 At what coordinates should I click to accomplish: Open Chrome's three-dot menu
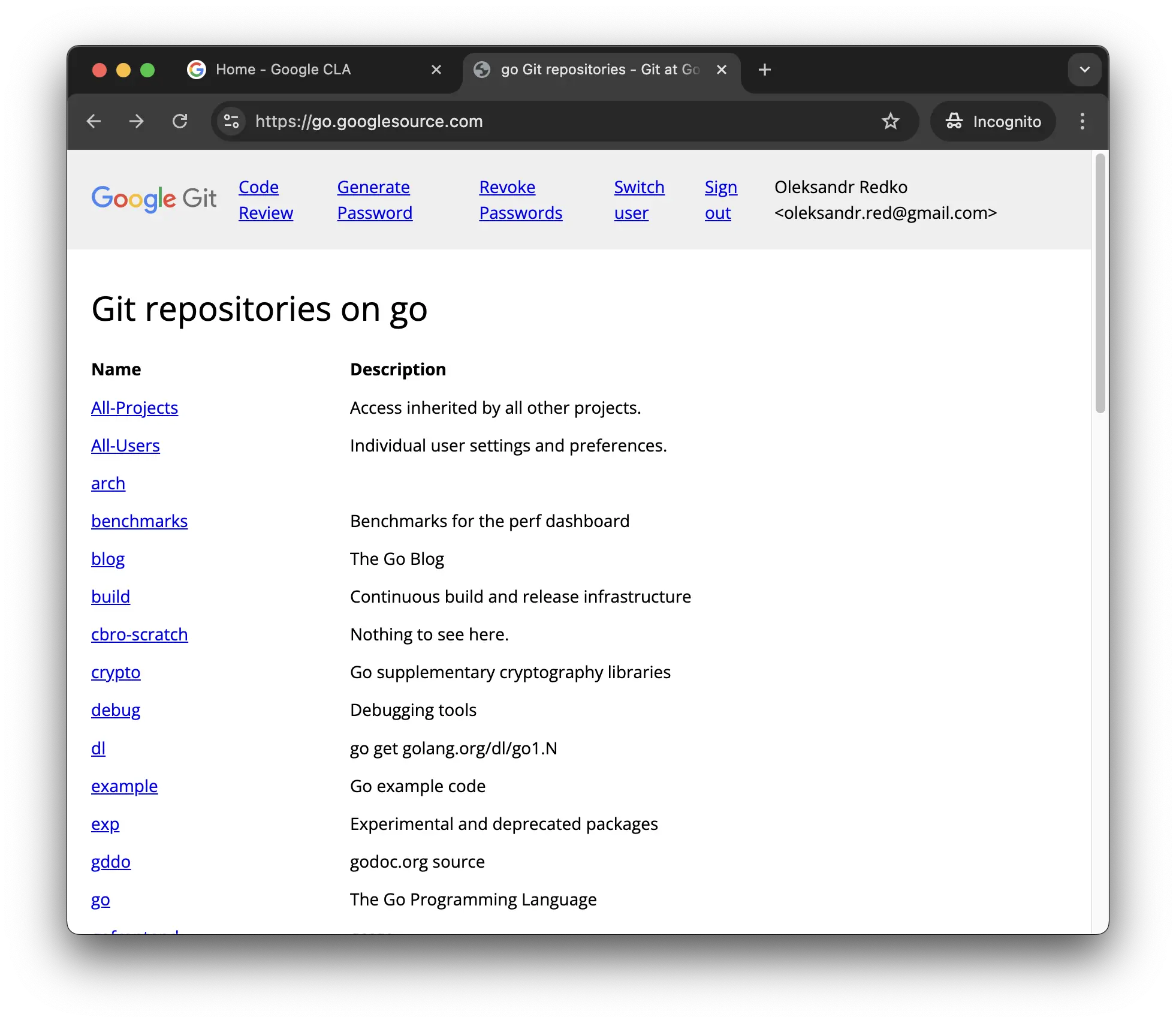coord(1082,121)
